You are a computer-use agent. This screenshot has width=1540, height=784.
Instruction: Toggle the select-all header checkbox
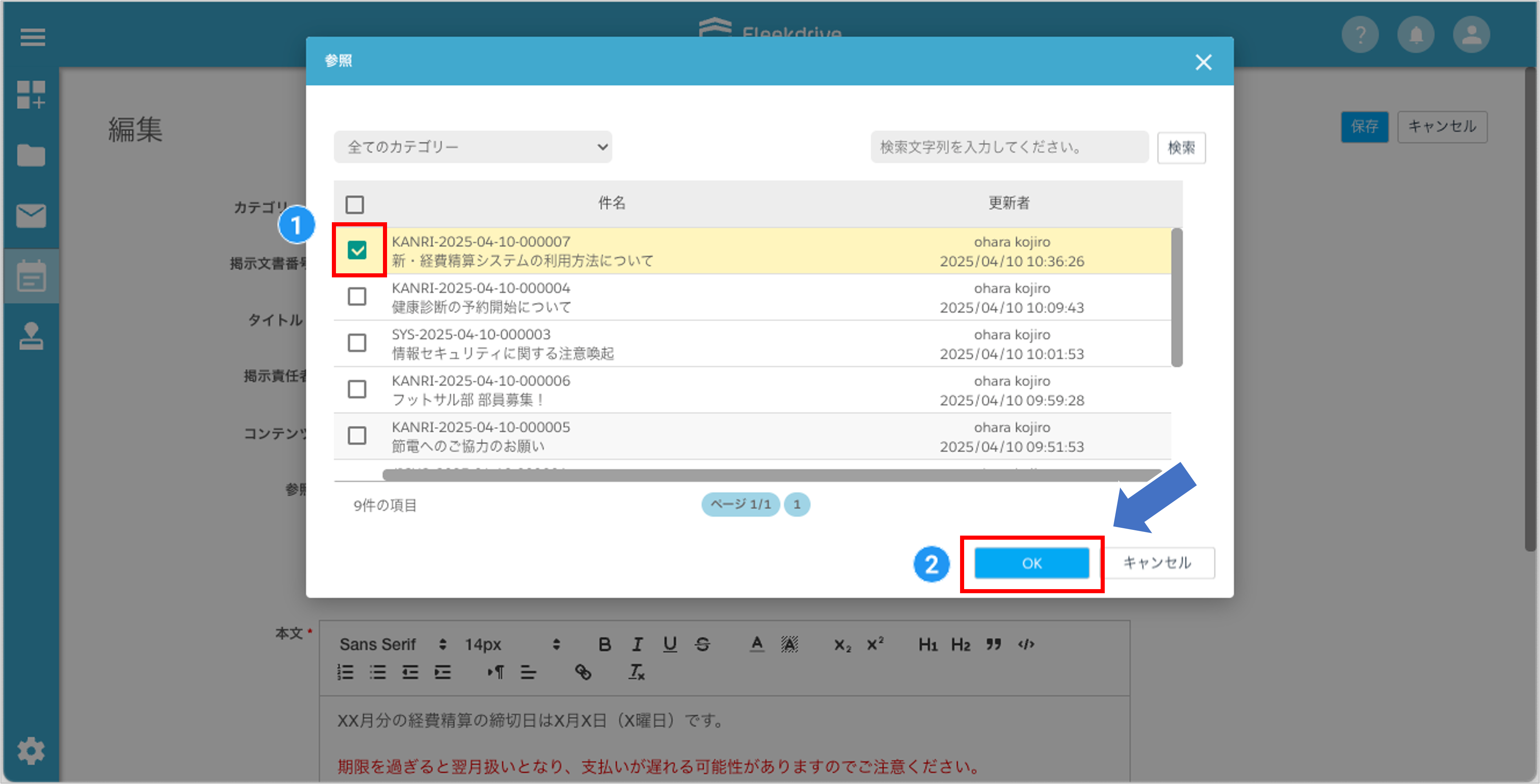pyautogui.click(x=354, y=204)
